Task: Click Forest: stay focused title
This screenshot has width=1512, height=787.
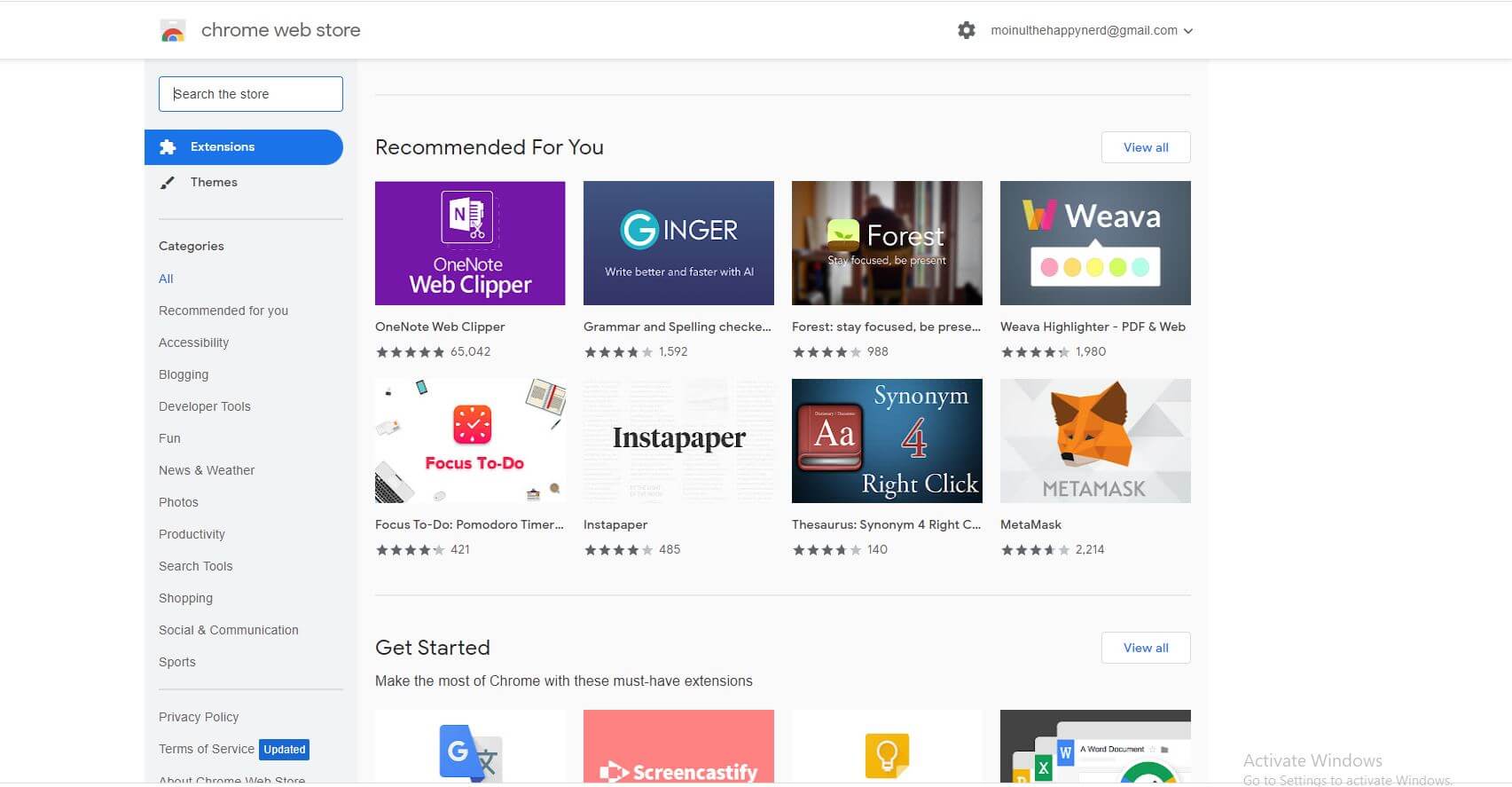Action: [886, 327]
